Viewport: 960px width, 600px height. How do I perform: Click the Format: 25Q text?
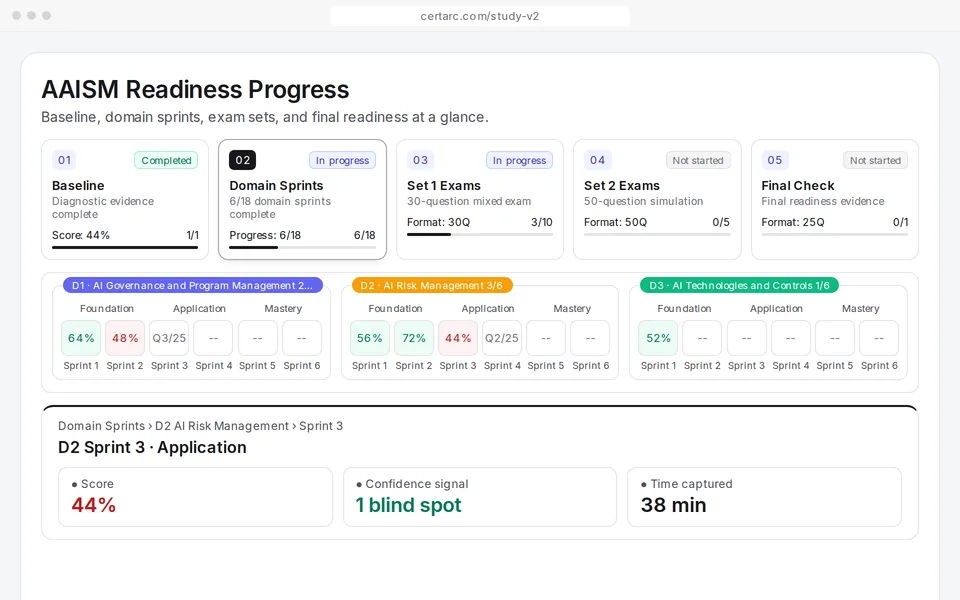(793, 222)
